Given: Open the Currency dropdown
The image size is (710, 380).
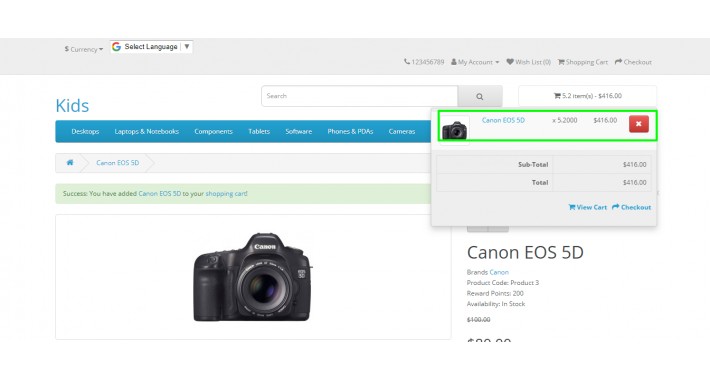Looking at the screenshot, I should click(84, 49).
